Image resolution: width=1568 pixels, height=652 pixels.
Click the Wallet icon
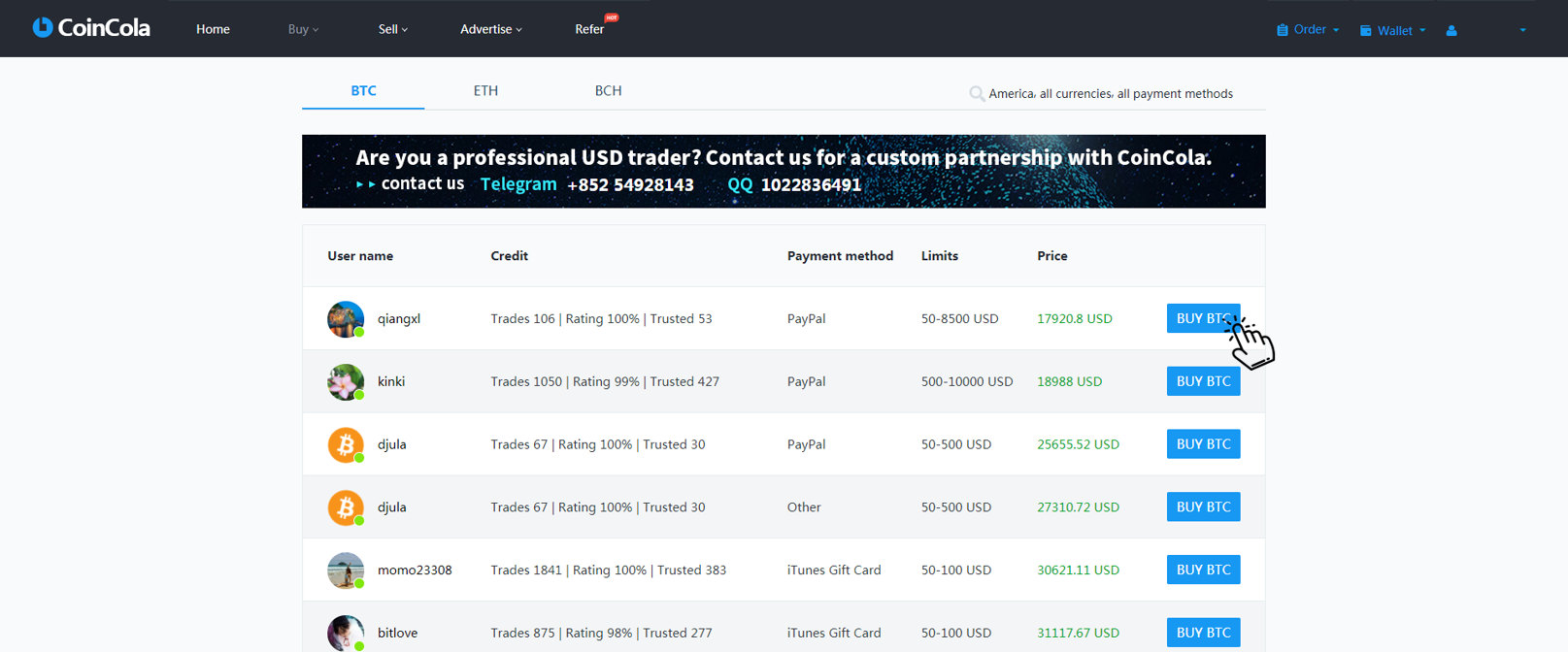click(1366, 31)
